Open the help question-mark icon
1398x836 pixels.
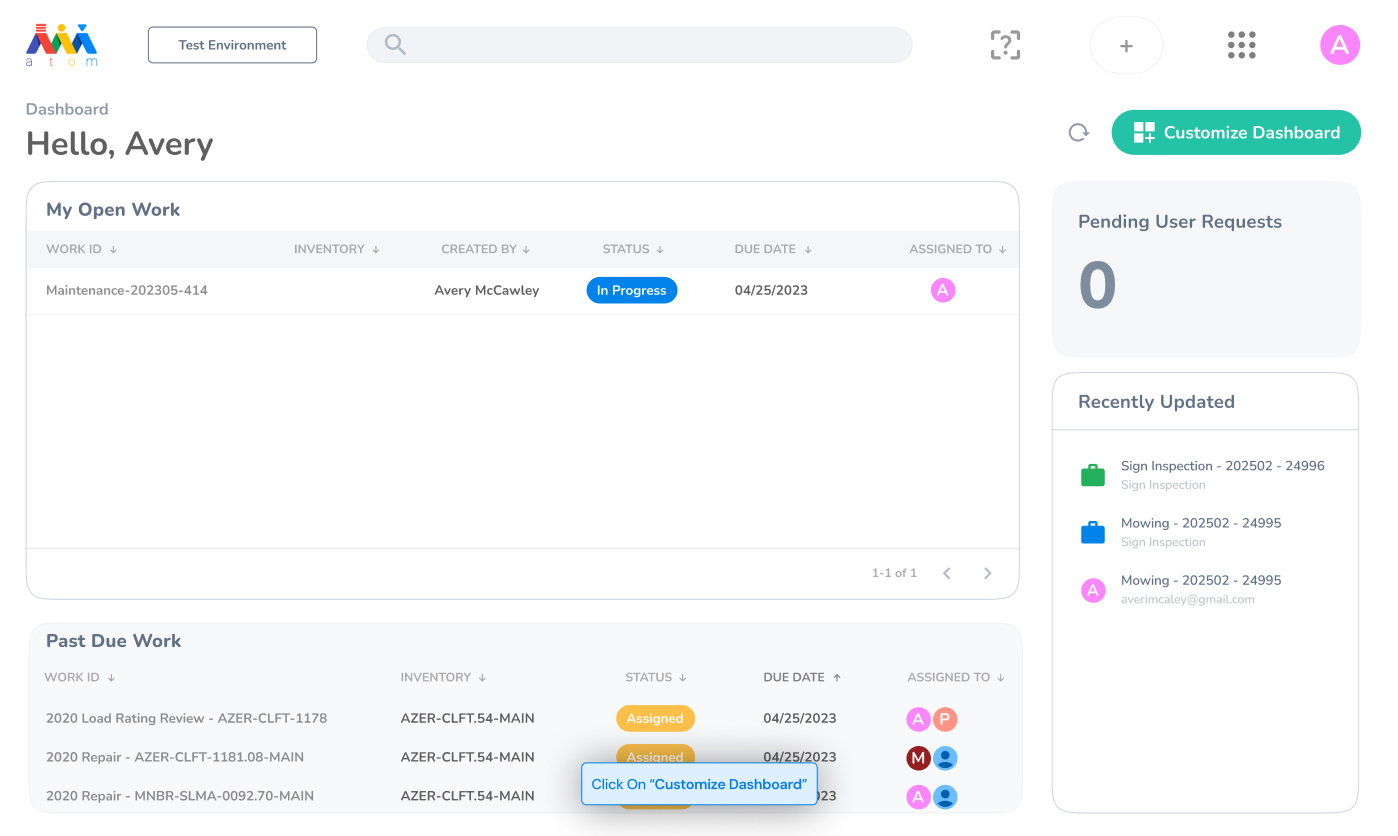point(1005,45)
